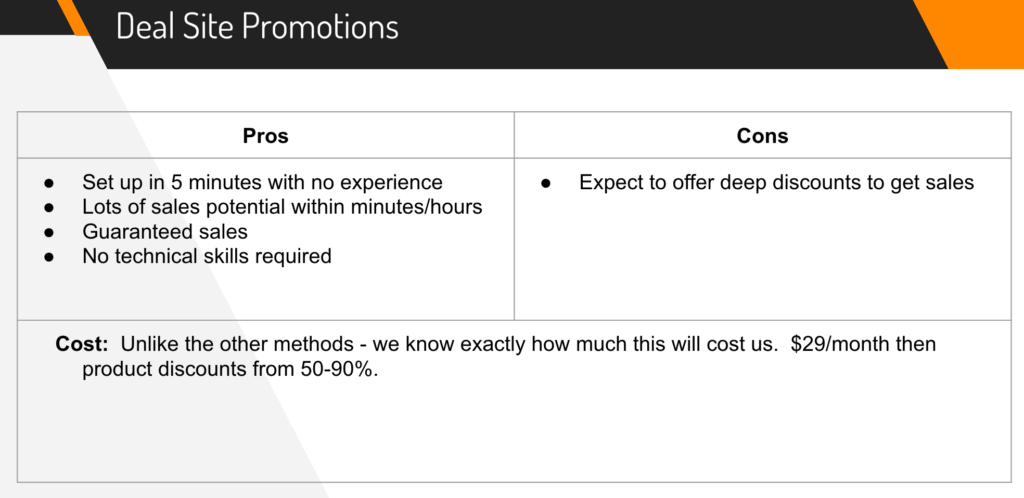Viewport: 1024px width, 498px height.
Task: Click 'Expect to offer deep discounts' text
Action: click(x=776, y=182)
